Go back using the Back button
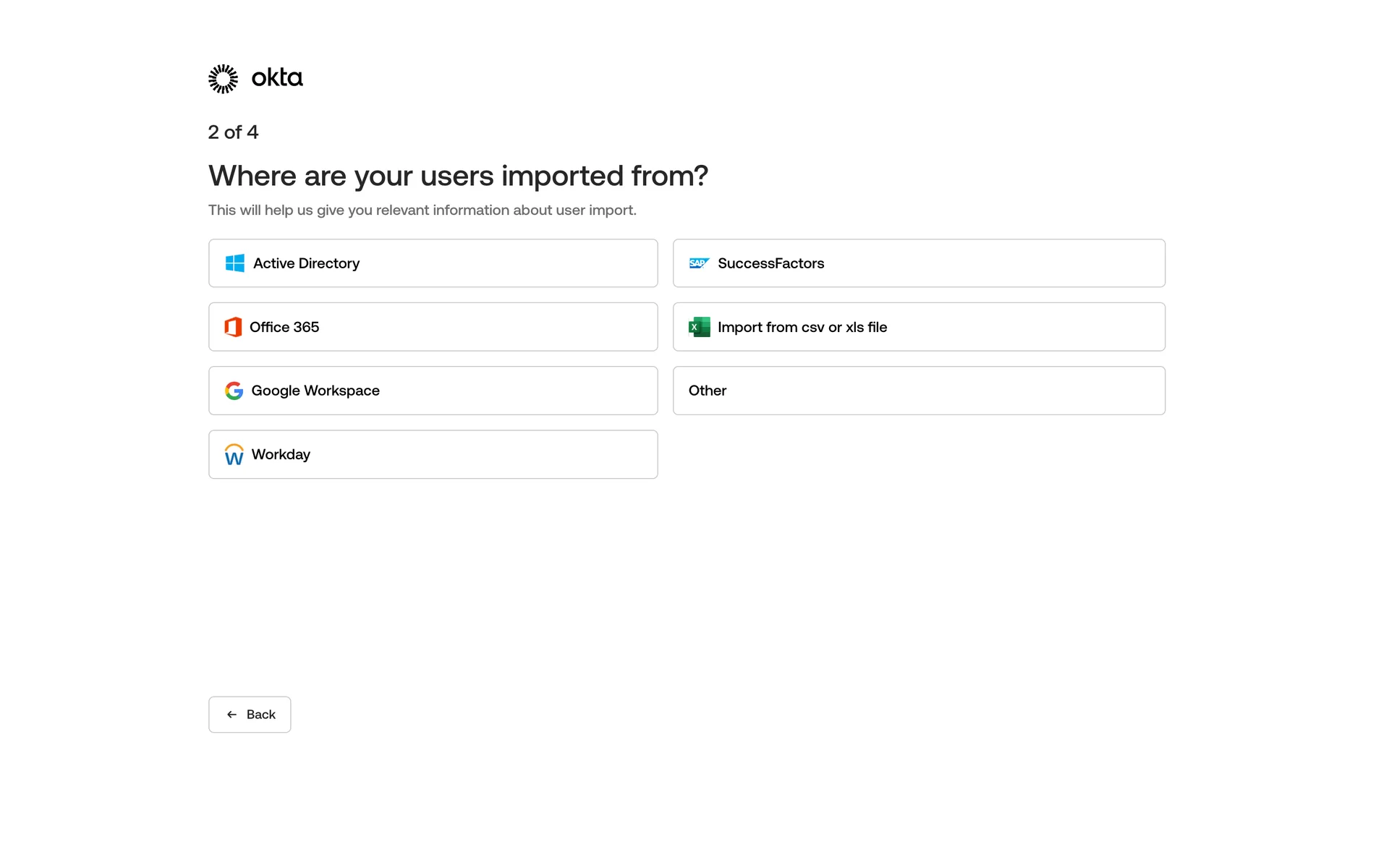 pyautogui.click(x=250, y=715)
